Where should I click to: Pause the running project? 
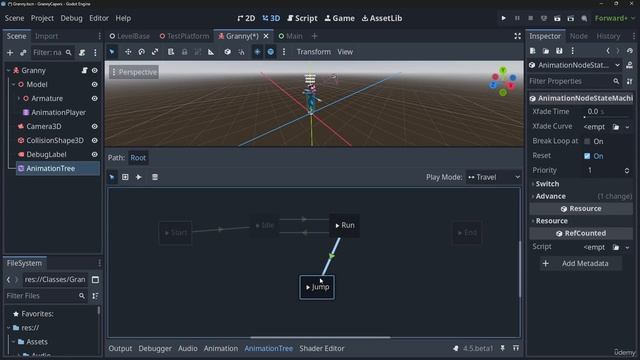coord(517,18)
